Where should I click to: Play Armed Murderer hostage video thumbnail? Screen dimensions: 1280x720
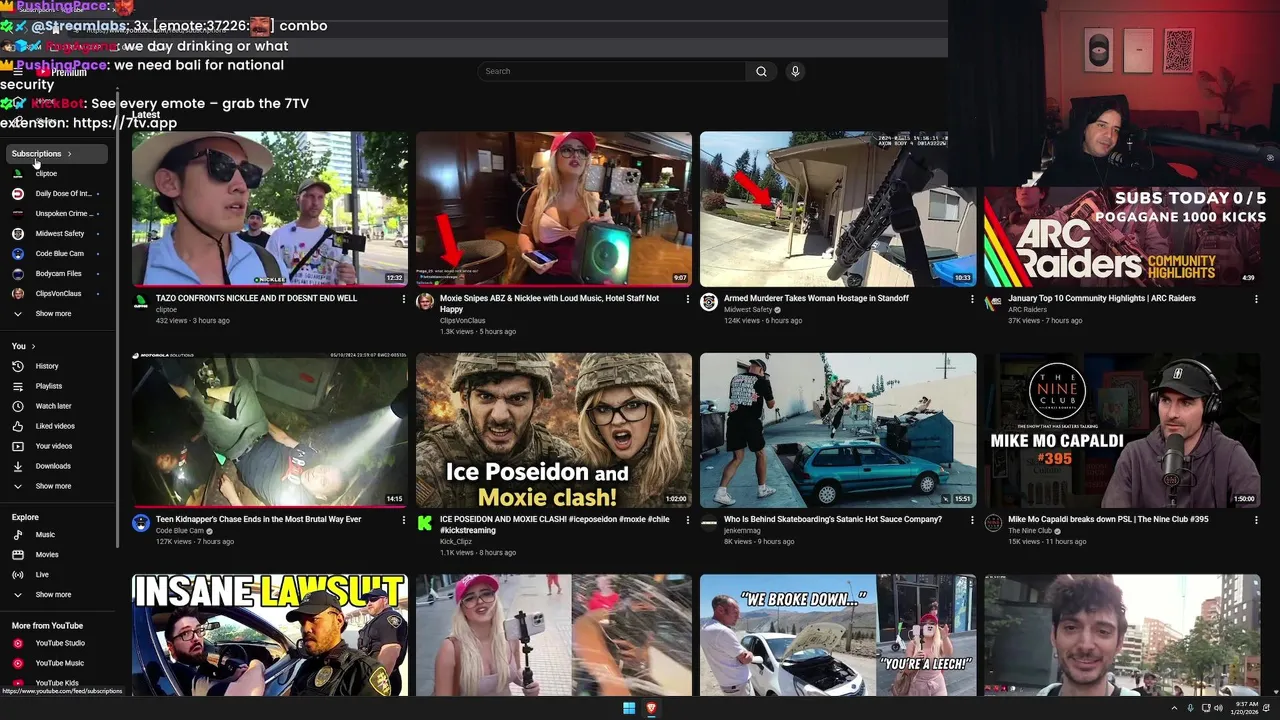point(838,209)
